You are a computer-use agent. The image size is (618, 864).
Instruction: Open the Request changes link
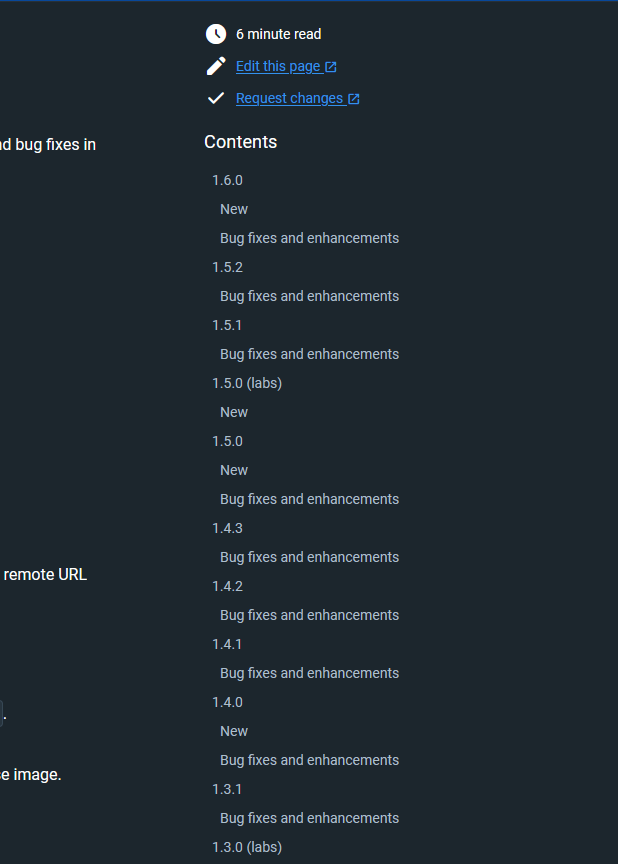(x=290, y=98)
